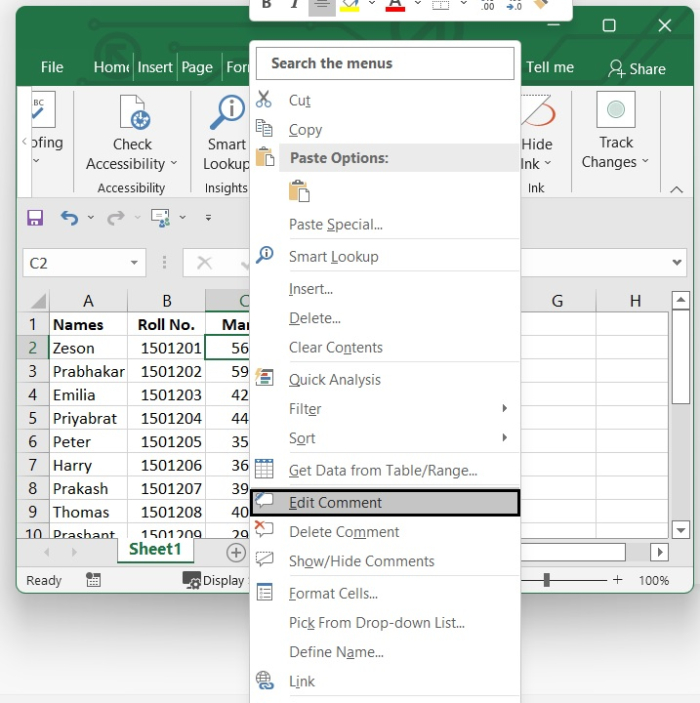Click Edit Comment in context menu
This screenshot has height=703, width=700.
[385, 503]
